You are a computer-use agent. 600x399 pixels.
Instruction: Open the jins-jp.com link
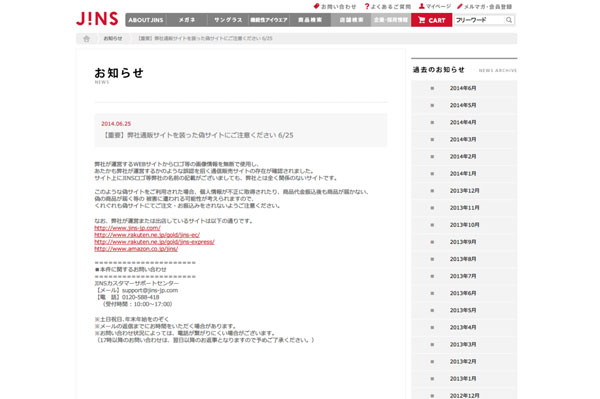[x=127, y=228]
